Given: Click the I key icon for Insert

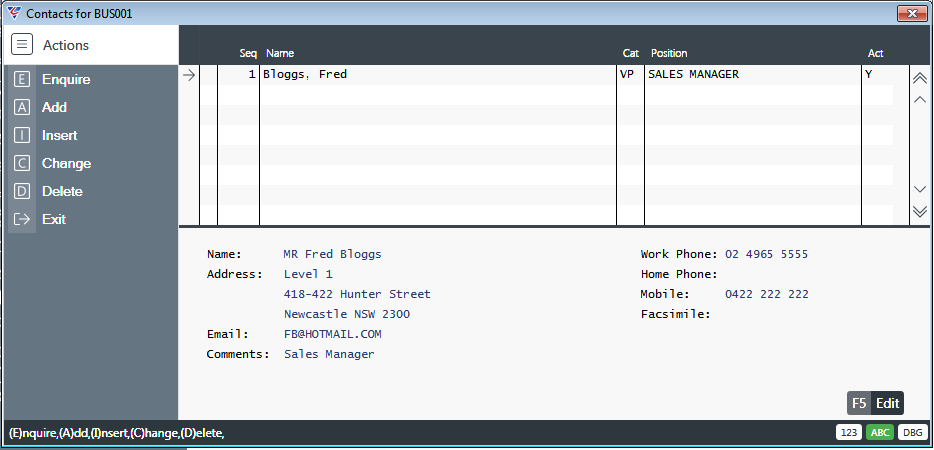Looking at the screenshot, I should (22, 135).
